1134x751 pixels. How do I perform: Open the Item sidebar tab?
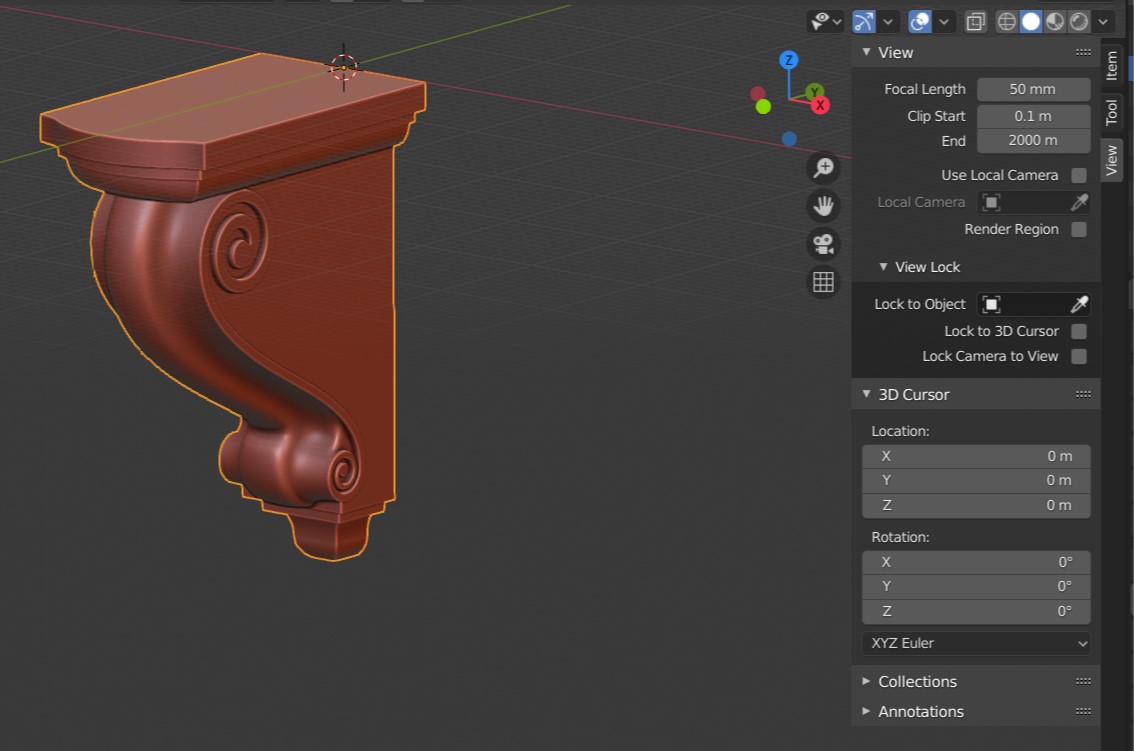(1112, 65)
